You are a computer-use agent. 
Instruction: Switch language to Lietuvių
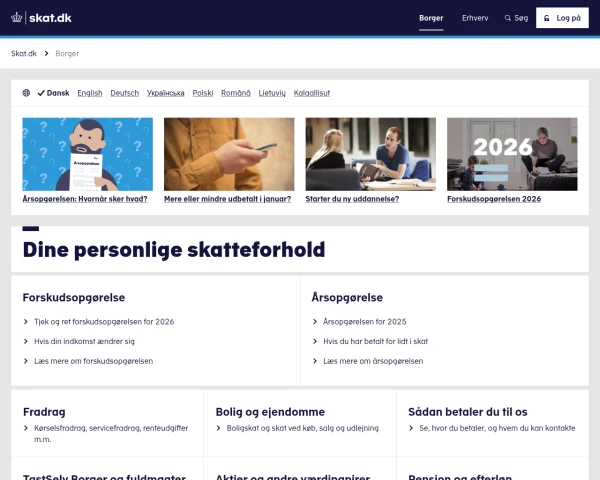click(x=272, y=93)
